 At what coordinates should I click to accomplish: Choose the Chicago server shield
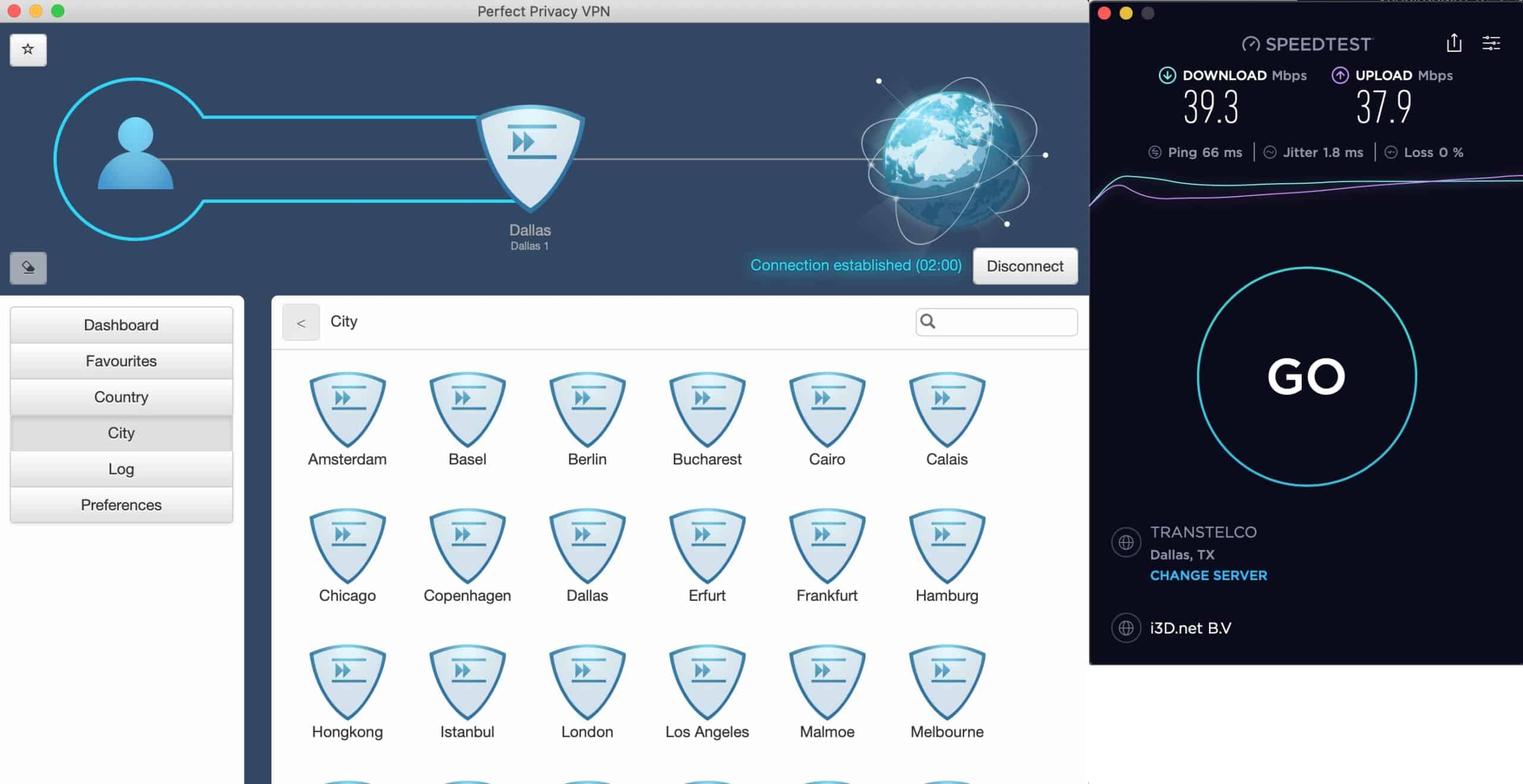pyautogui.click(x=347, y=545)
